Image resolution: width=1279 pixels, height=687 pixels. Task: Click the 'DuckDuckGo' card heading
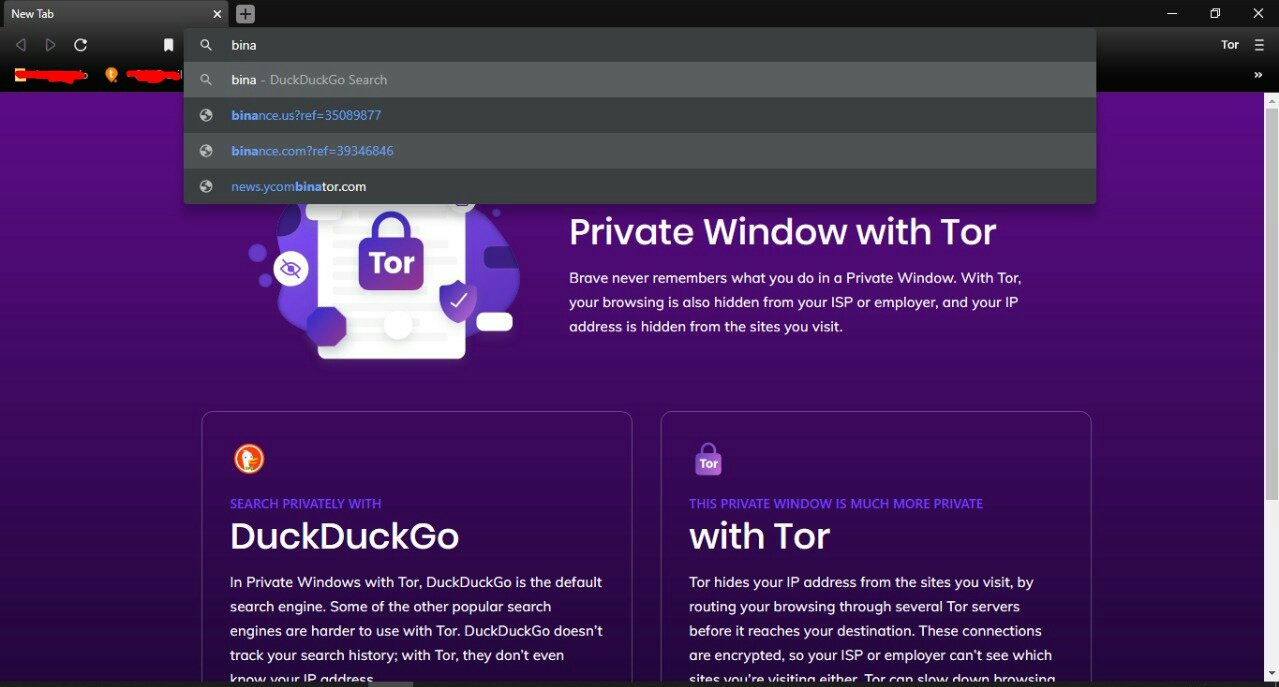click(x=344, y=537)
